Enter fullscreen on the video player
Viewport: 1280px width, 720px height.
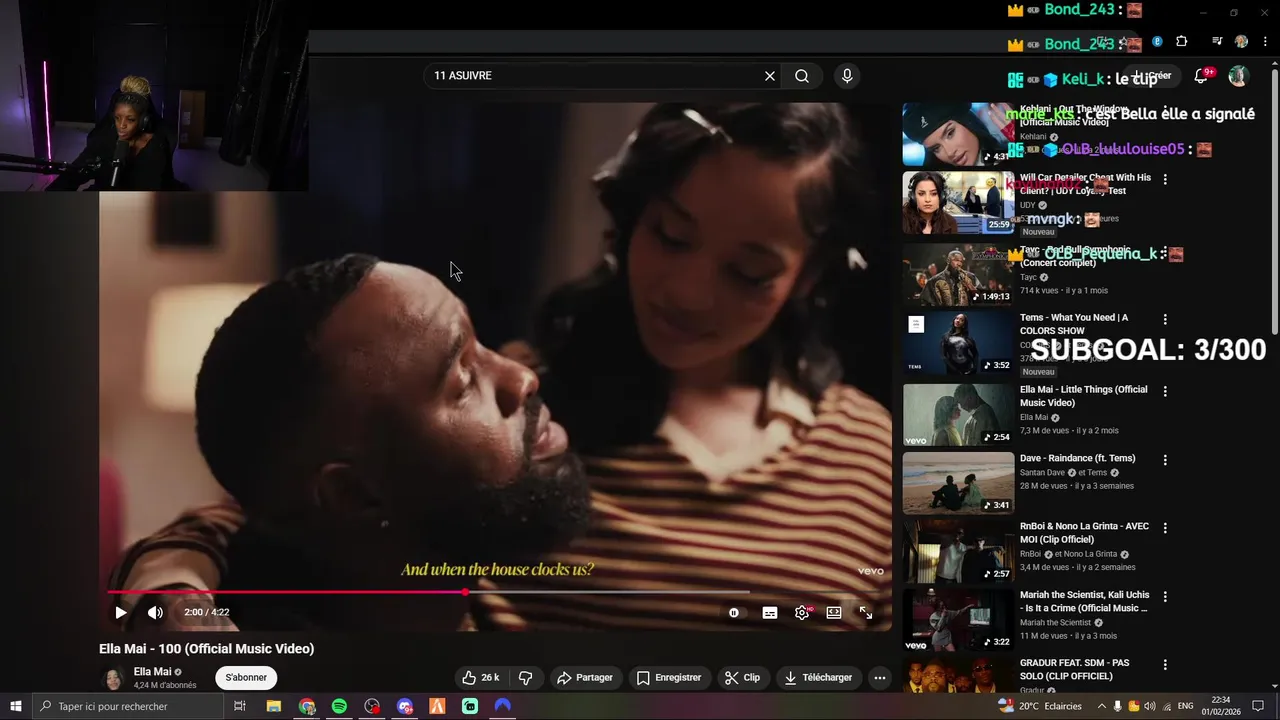tap(866, 613)
